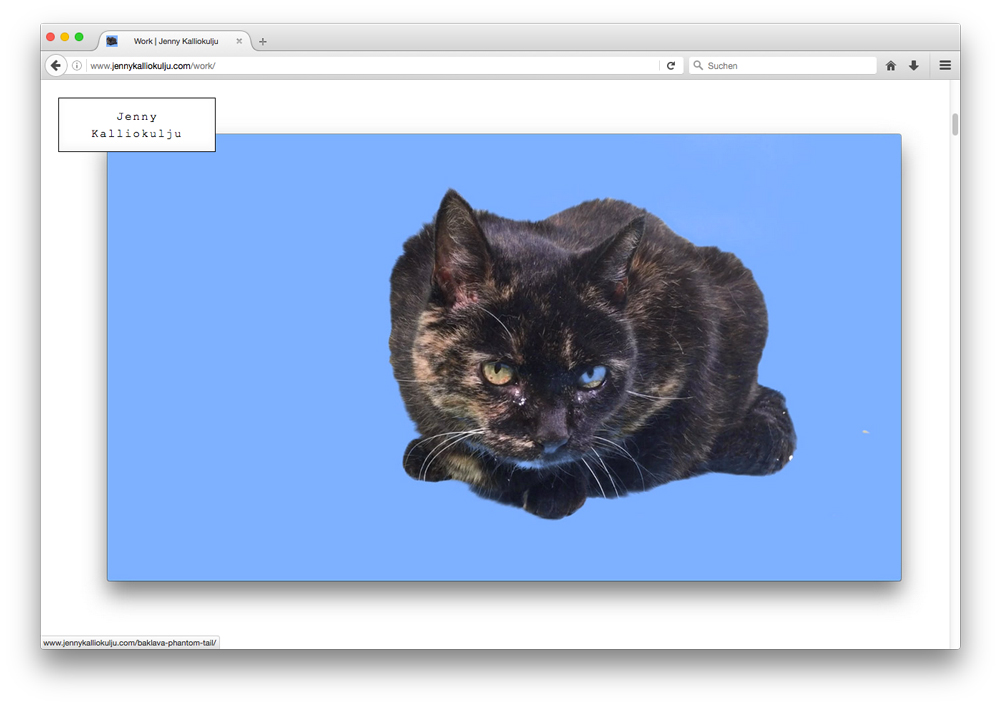Minimize the window with the yellow button
Screen dimensions: 1000x706
[x=64, y=37]
